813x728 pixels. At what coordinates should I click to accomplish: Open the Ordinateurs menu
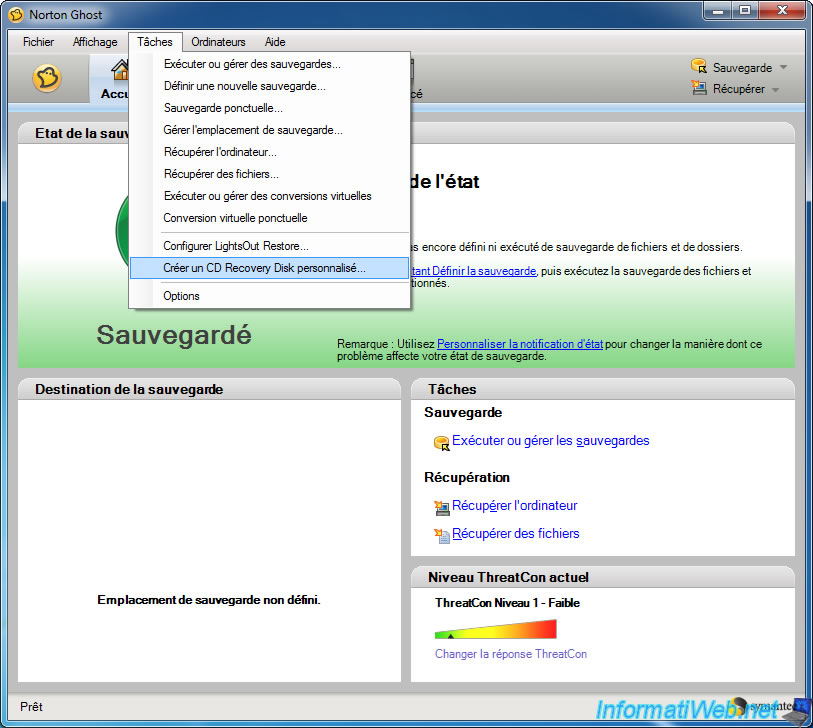218,42
